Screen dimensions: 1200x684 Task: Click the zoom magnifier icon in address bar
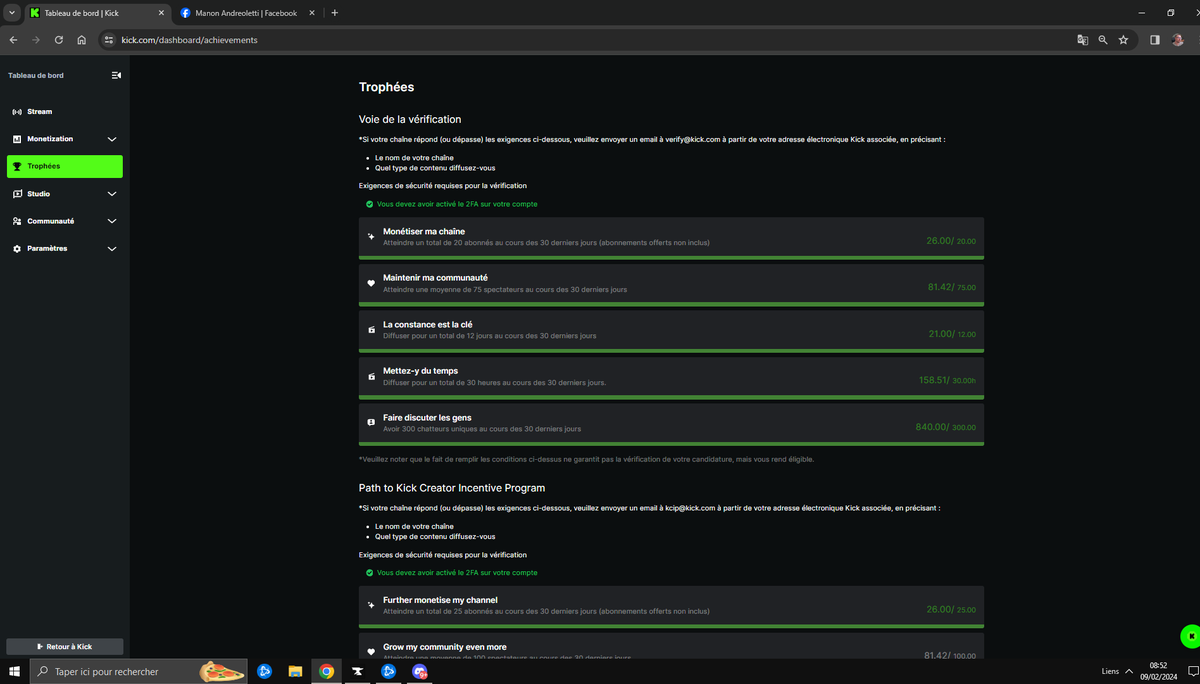(1103, 40)
